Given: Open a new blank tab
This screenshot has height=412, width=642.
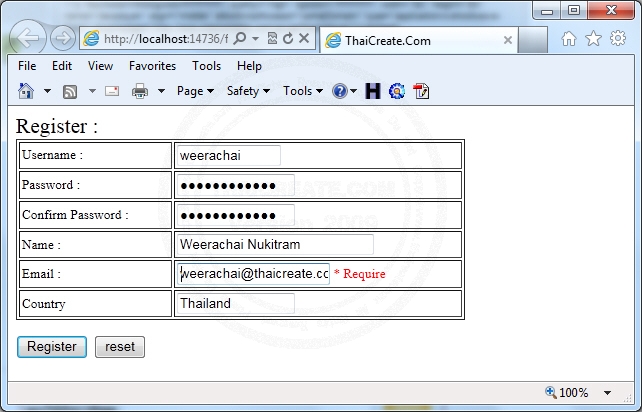Looking at the screenshot, I should pos(533,40).
